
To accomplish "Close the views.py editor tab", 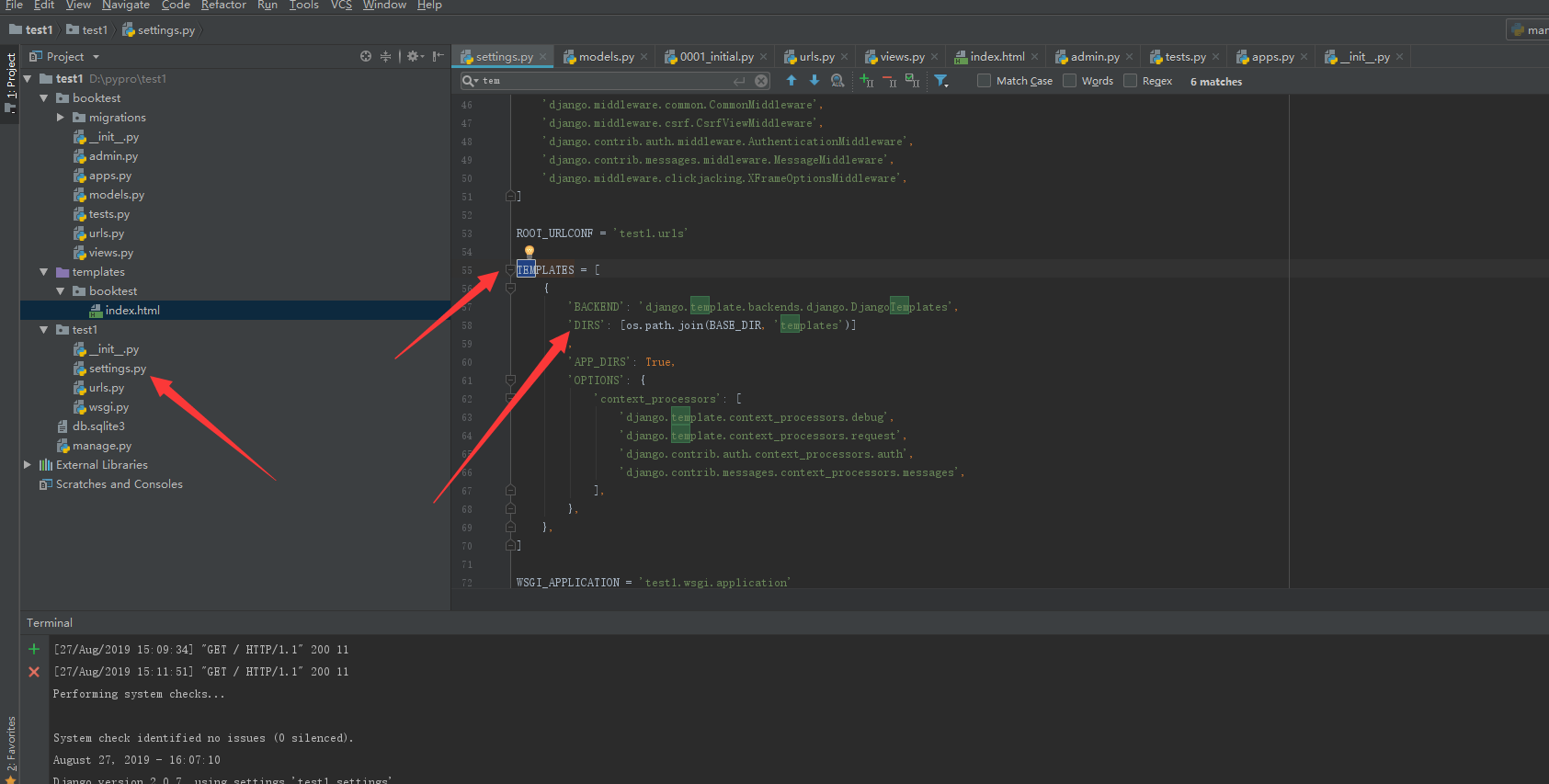I will click(x=935, y=57).
